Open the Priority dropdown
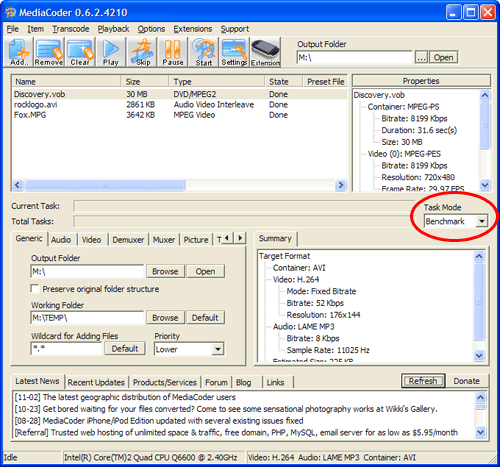 218,349
